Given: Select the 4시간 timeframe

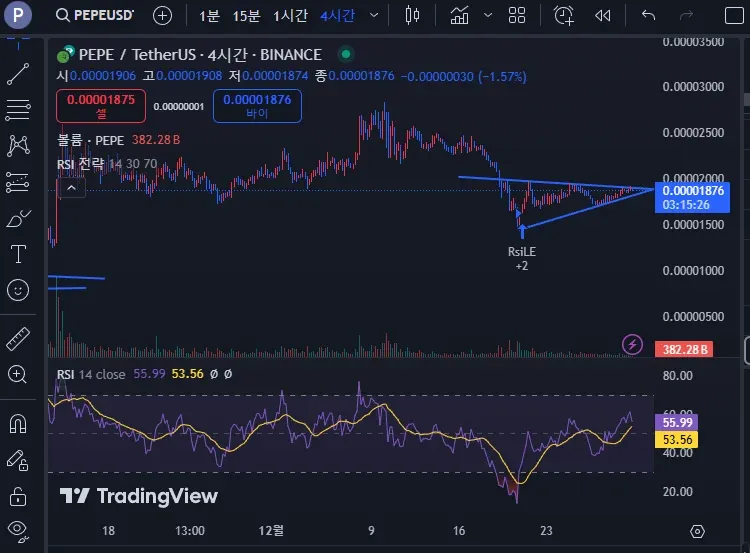Looking at the screenshot, I should pos(338,16).
